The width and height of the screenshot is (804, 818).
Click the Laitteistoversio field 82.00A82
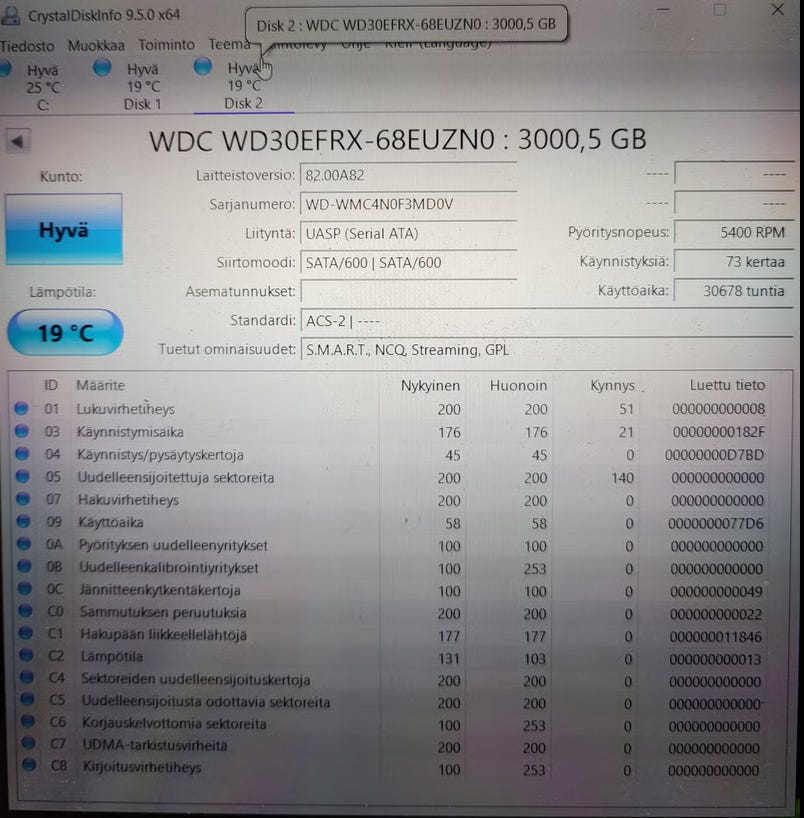click(x=409, y=175)
